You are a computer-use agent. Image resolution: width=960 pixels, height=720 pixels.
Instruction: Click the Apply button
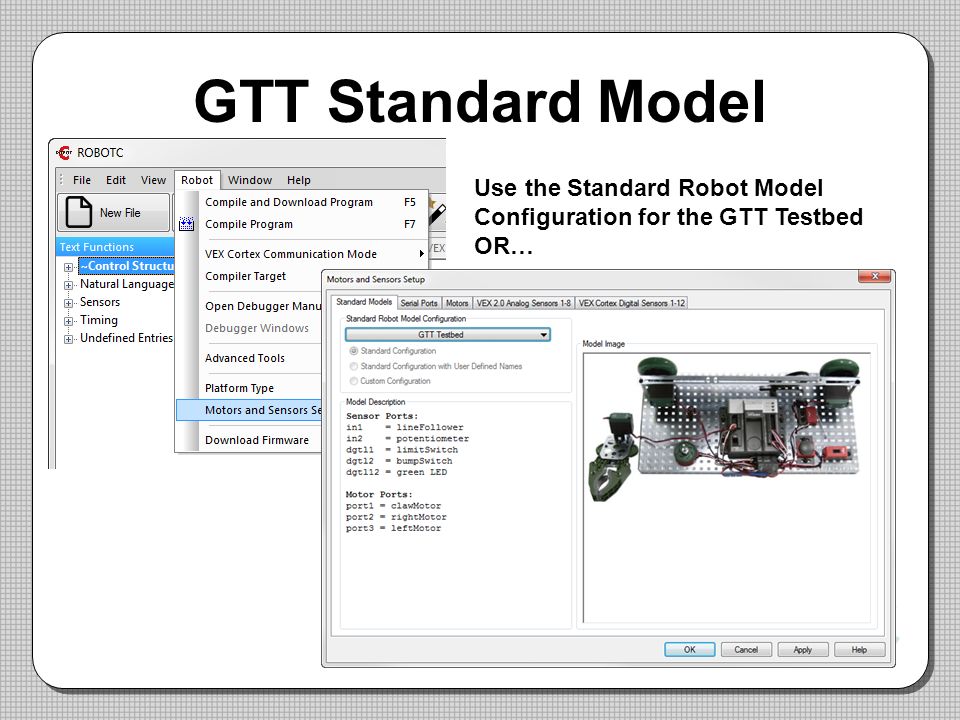coord(803,650)
